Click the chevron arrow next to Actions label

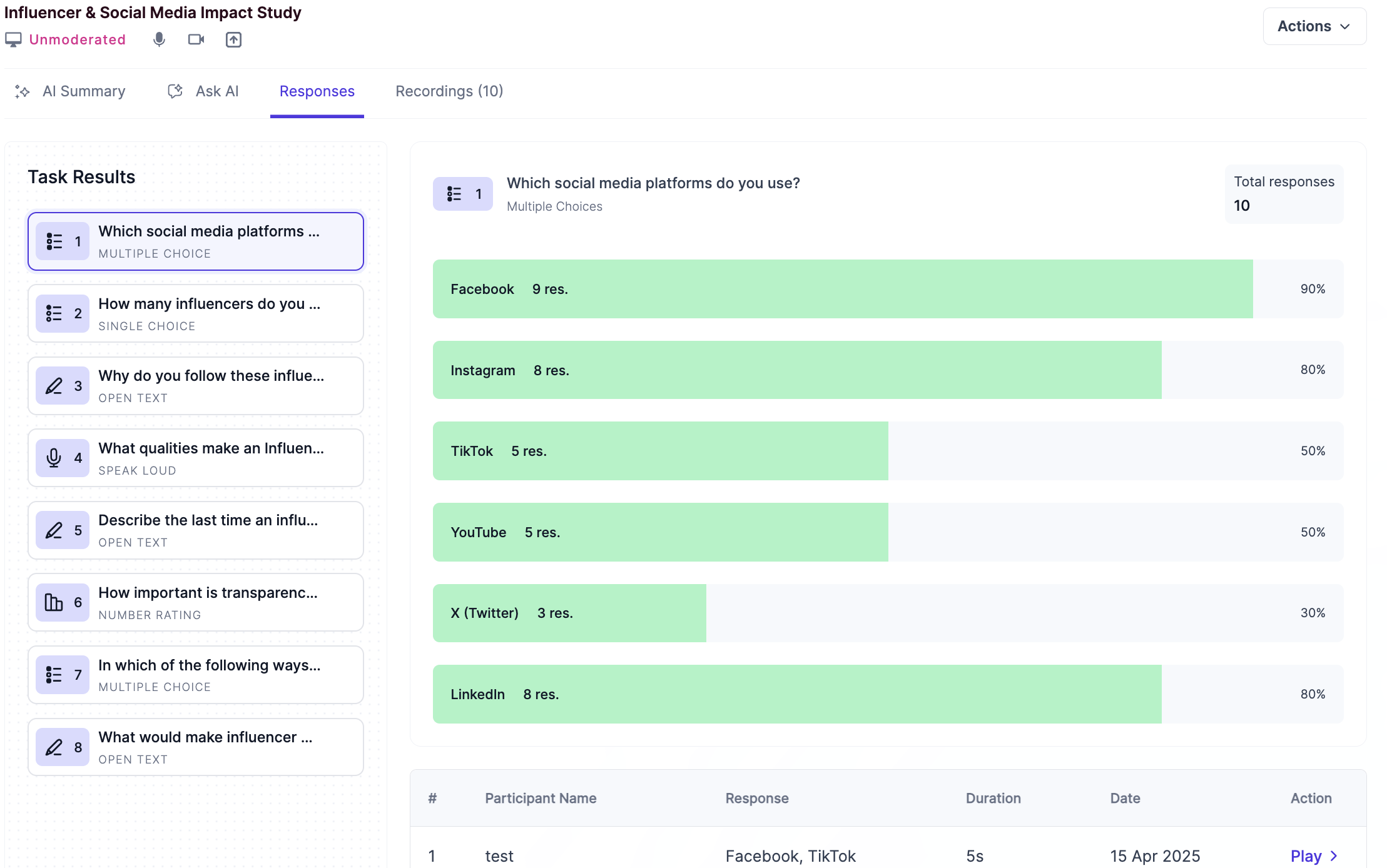click(1346, 27)
